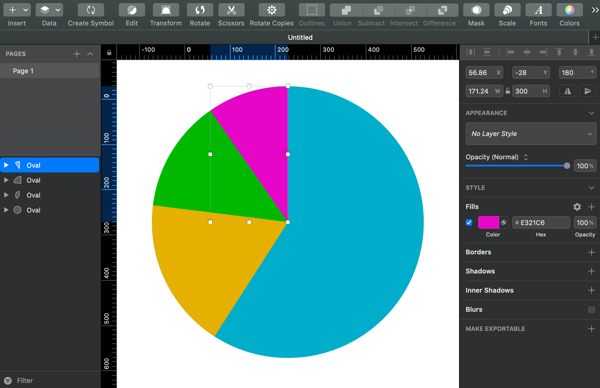
Task: Add a new page
Action: coord(77,54)
